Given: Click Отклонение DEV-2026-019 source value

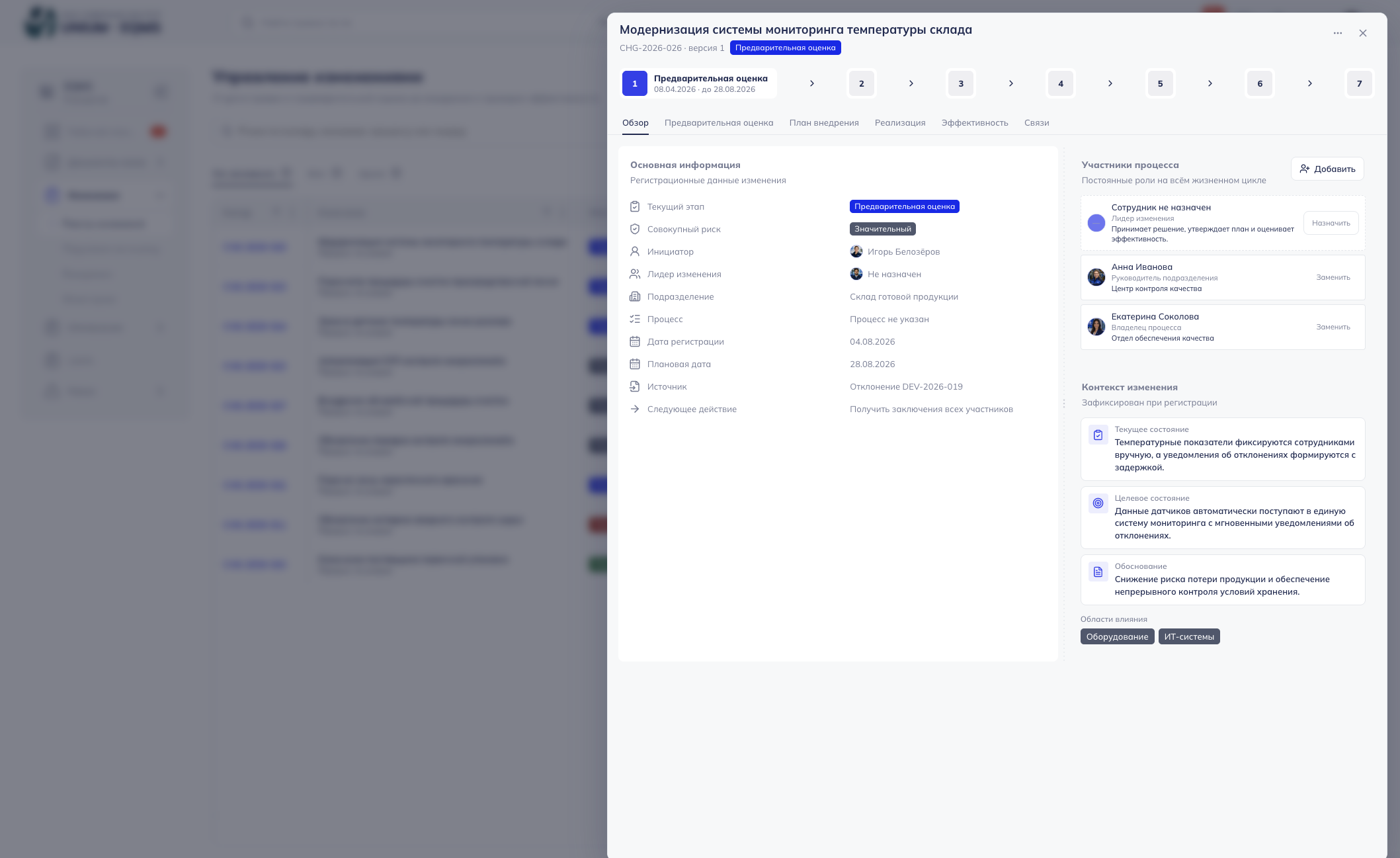Looking at the screenshot, I should click(x=906, y=386).
